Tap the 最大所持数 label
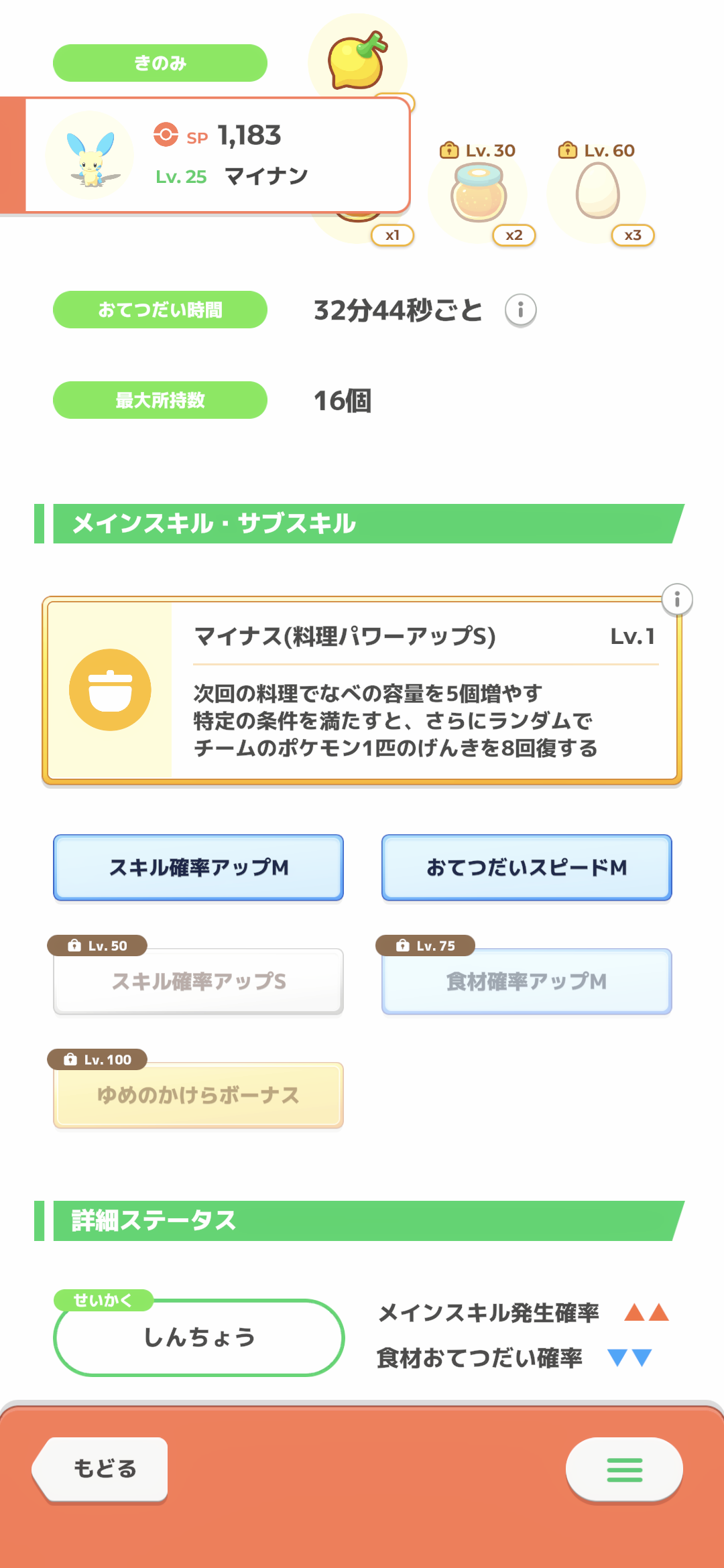The image size is (724, 1568). point(160,400)
